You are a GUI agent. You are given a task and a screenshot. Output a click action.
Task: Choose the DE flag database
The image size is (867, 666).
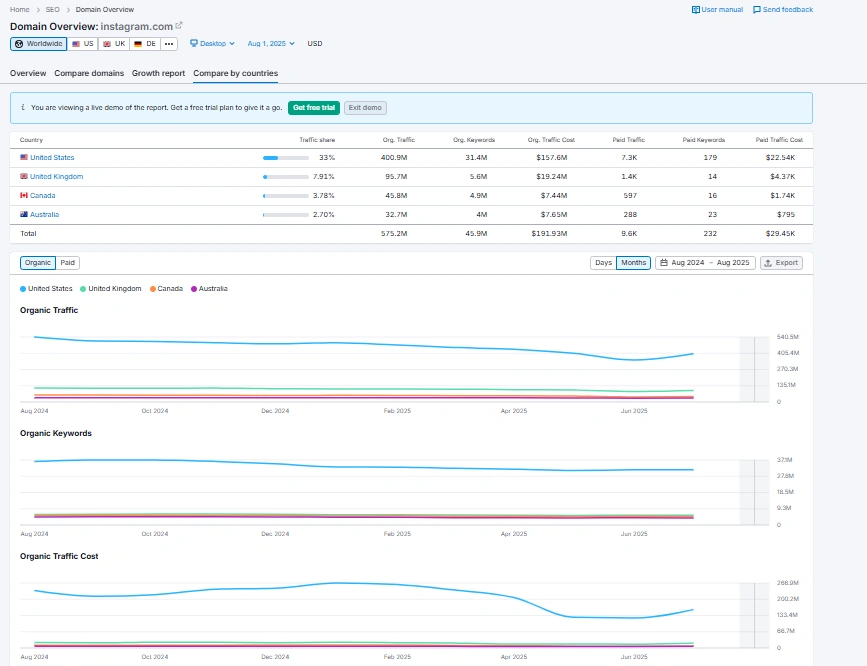point(145,44)
